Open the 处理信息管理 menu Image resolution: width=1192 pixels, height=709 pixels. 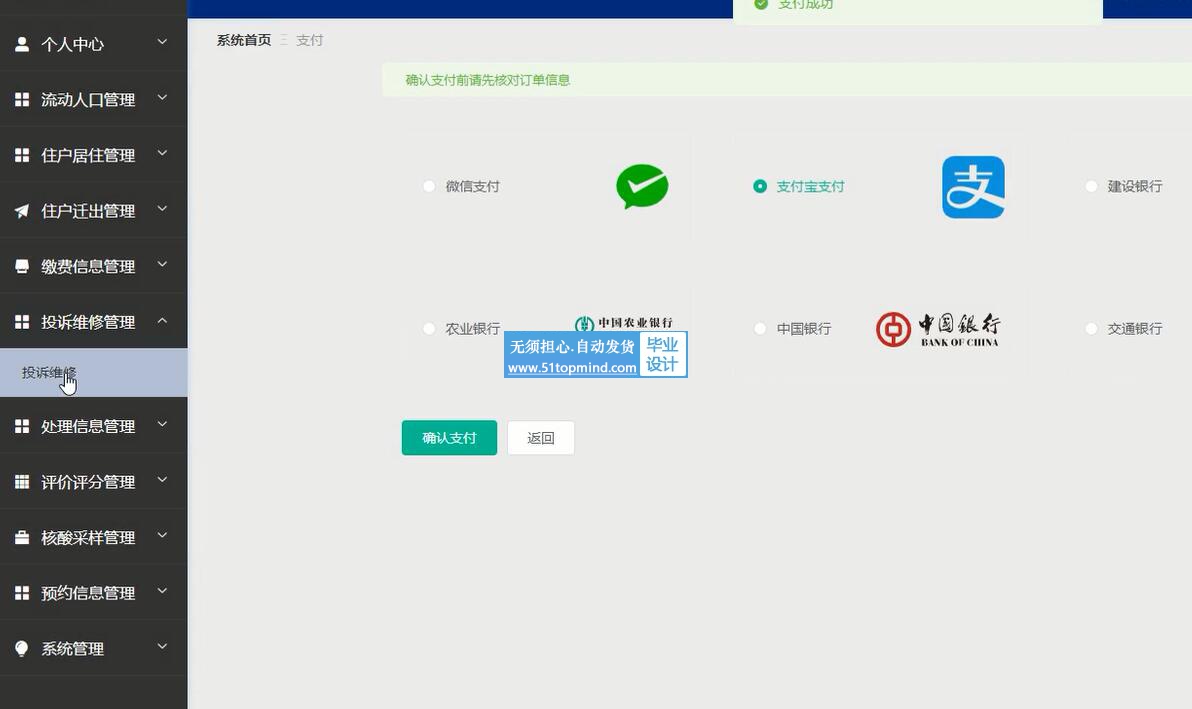[x=94, y=426]
